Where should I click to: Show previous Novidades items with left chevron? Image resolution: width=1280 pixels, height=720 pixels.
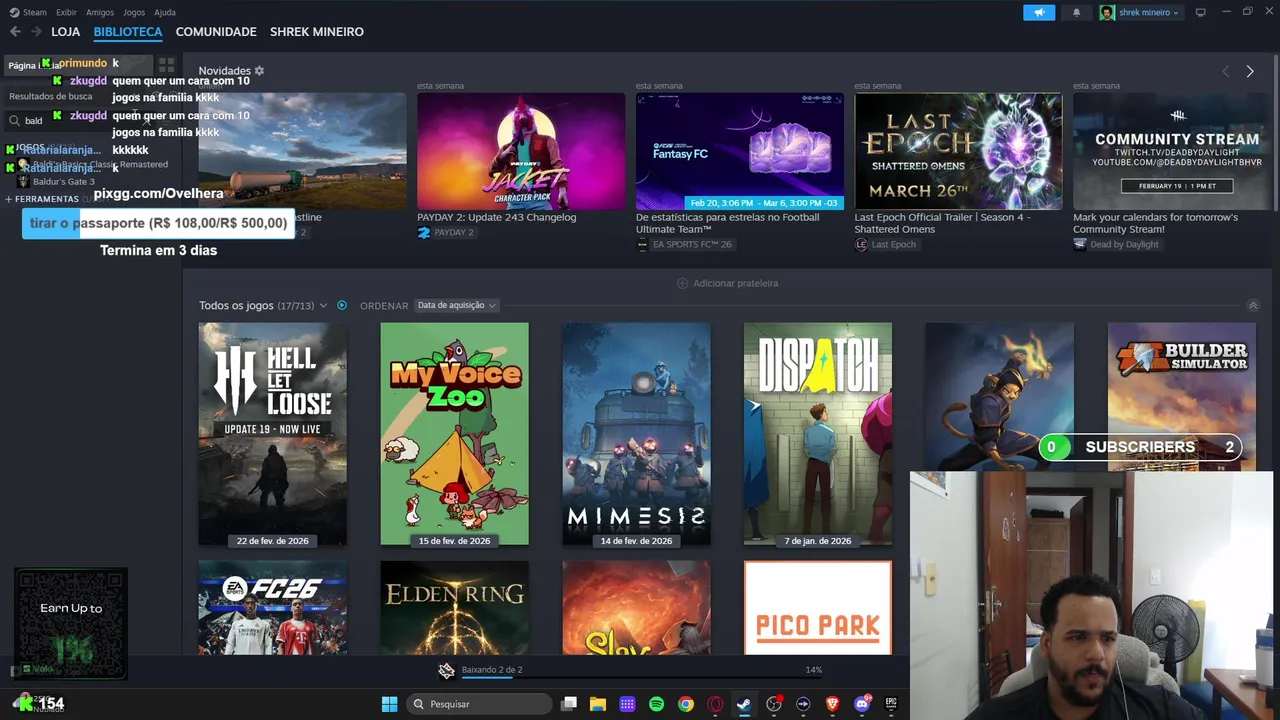[x=1225, y=71]
